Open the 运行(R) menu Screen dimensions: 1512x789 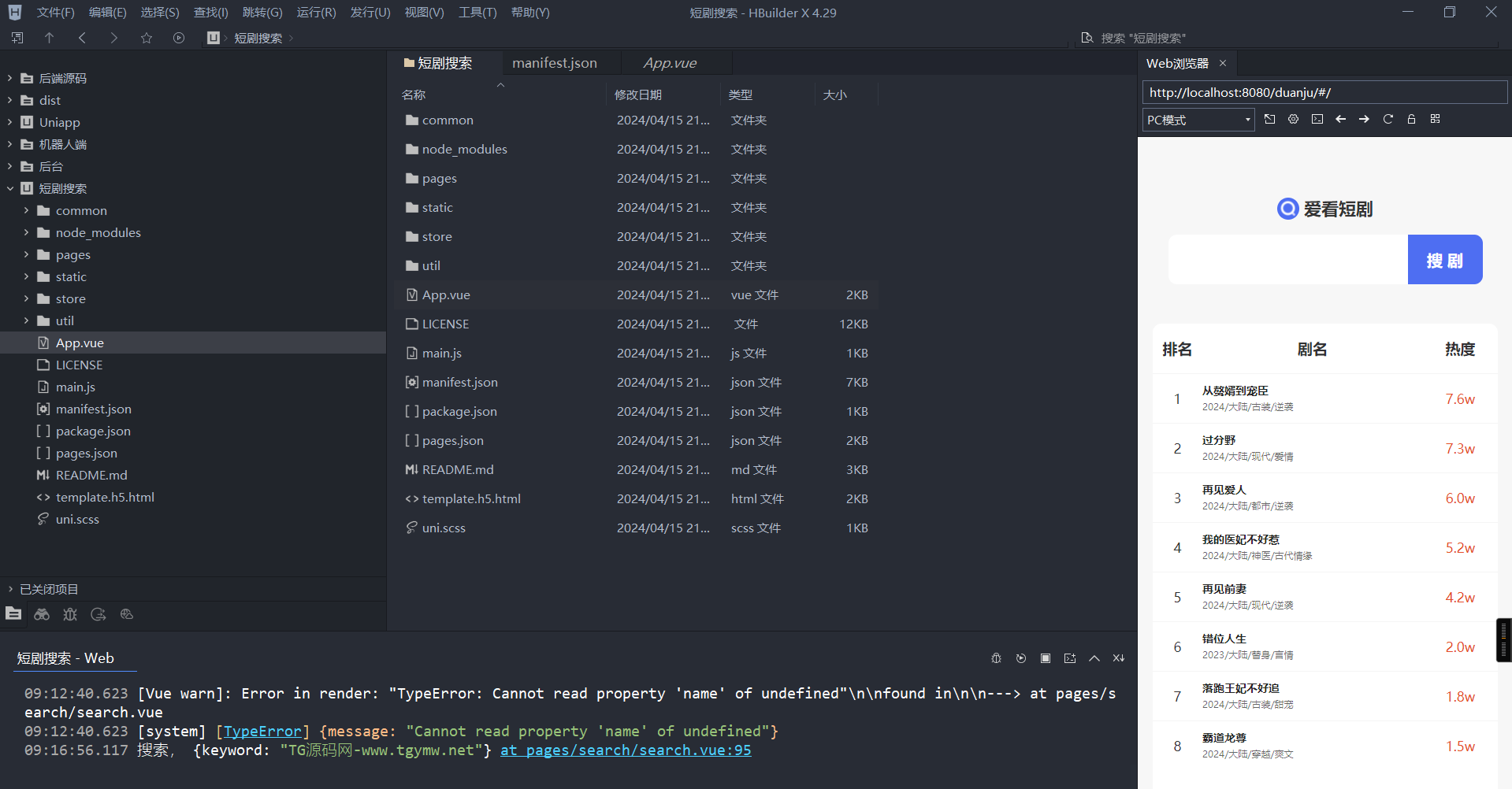click(316, 13)
